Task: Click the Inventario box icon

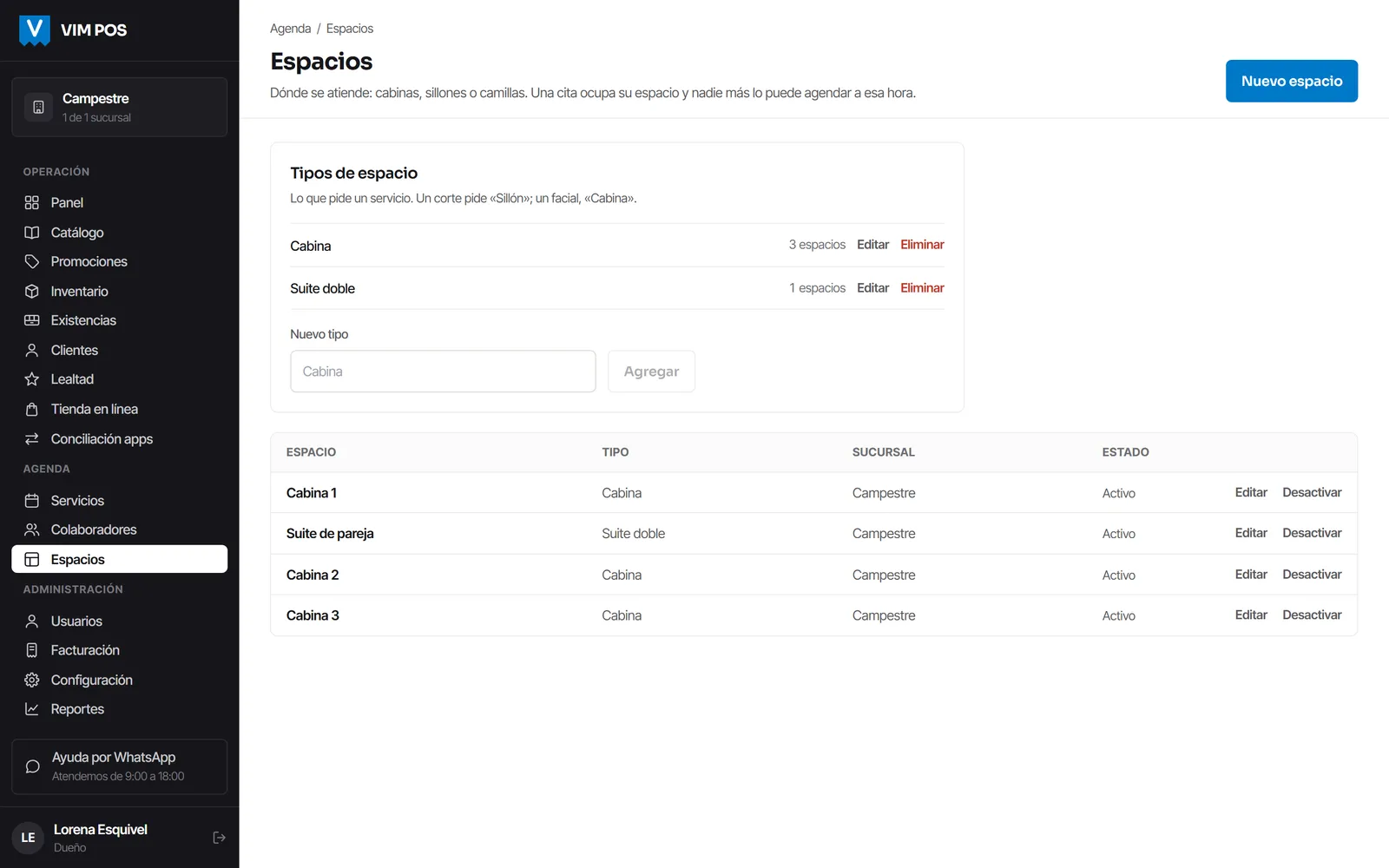Action: click(x=32, y=292)
